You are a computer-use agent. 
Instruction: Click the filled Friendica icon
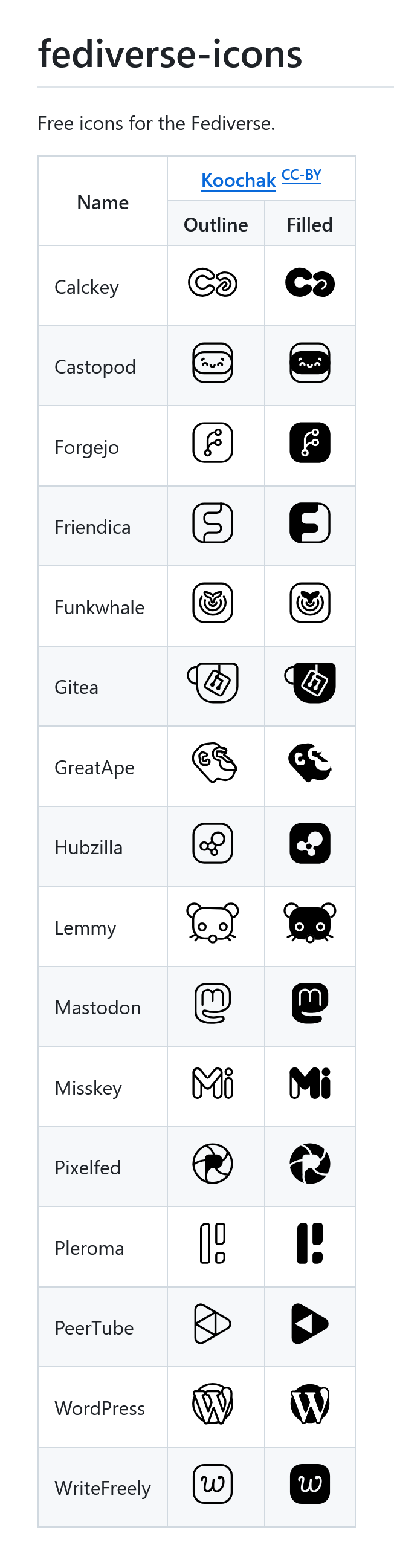pyautogui.click(x=310, y=523)
